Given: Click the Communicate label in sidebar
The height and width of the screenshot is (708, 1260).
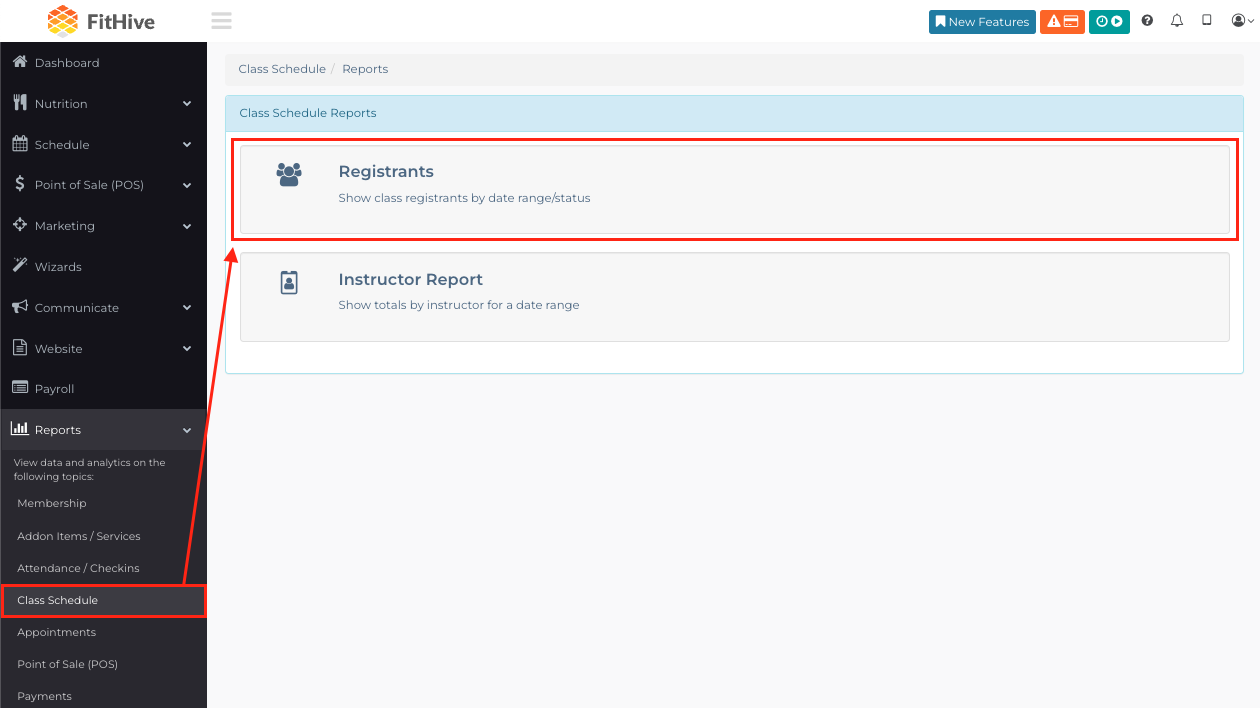Looking at the screenshot, I should [x=77, y=308].
